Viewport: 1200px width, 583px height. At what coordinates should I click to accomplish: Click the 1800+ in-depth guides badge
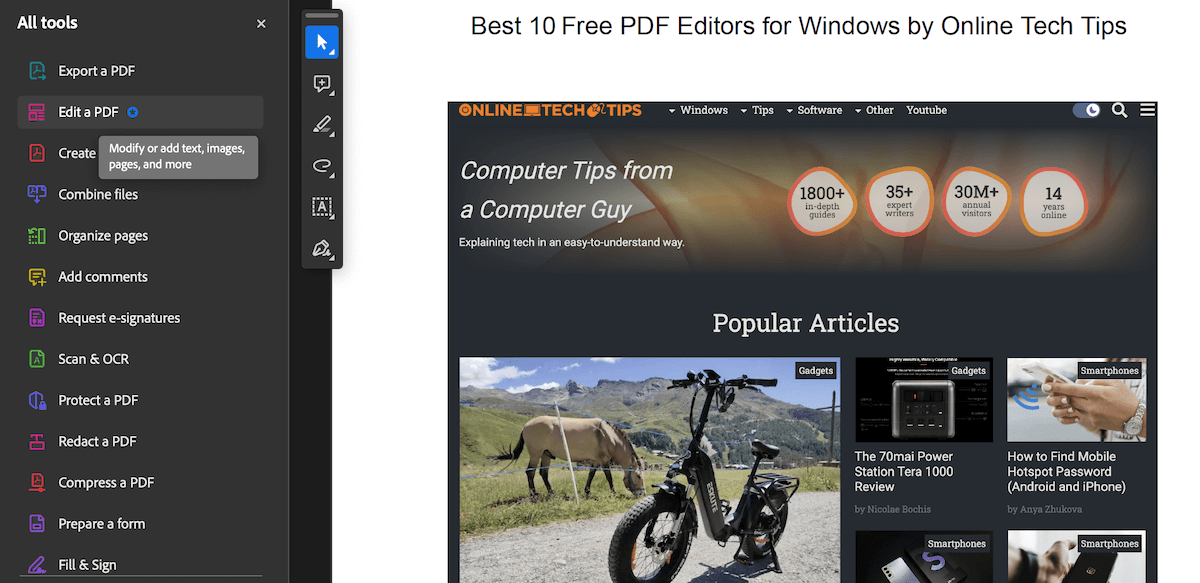[x=822, y=201]
